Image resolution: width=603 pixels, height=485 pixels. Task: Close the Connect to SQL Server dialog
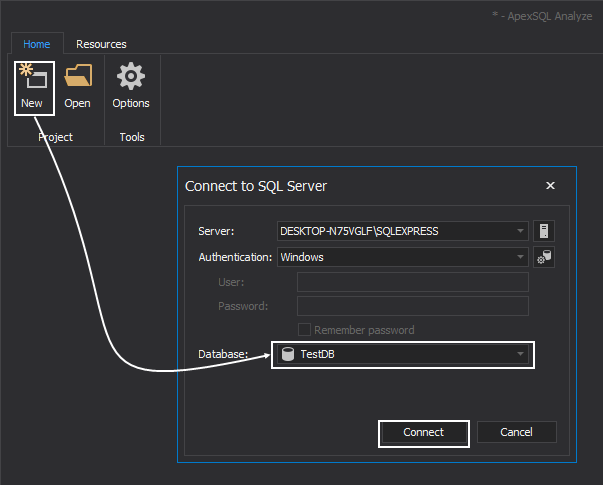[x=550, y=186]
